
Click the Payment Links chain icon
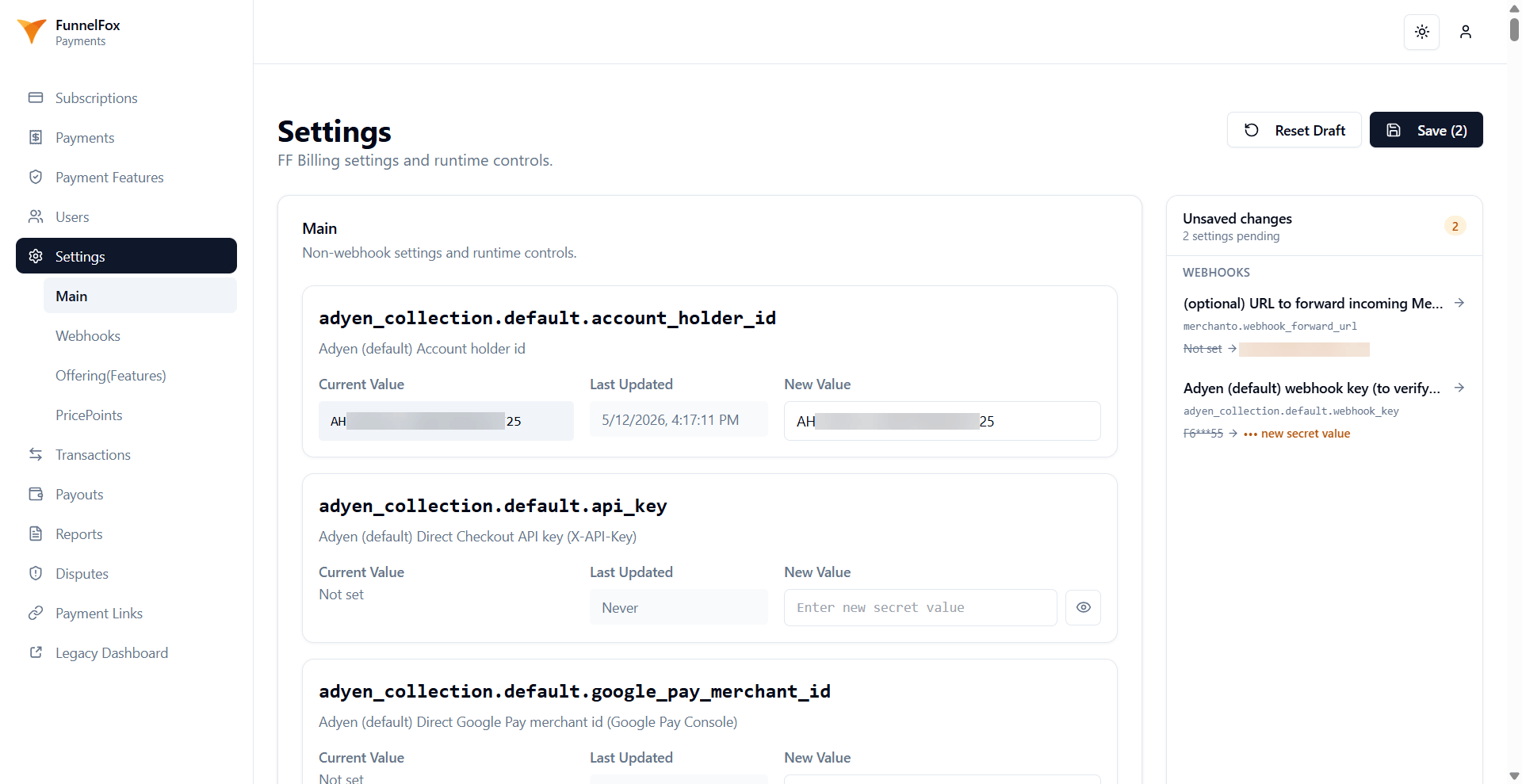(x=36, y=613)
